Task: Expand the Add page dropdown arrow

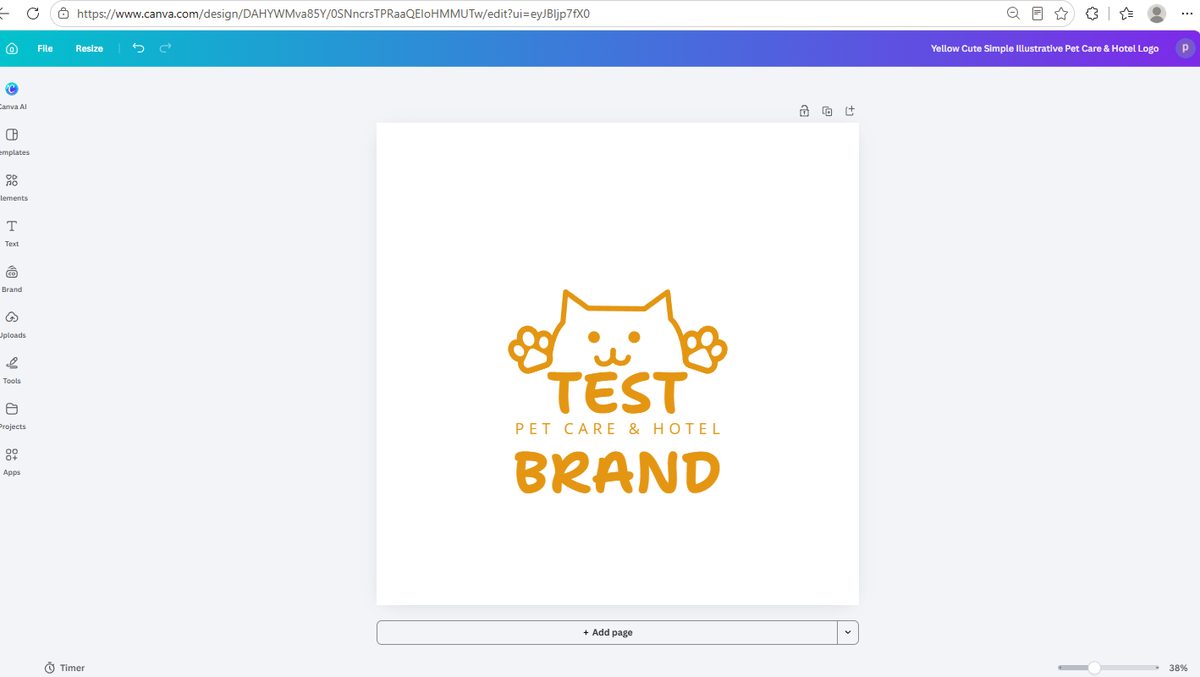Action: [x=848, y=632]
